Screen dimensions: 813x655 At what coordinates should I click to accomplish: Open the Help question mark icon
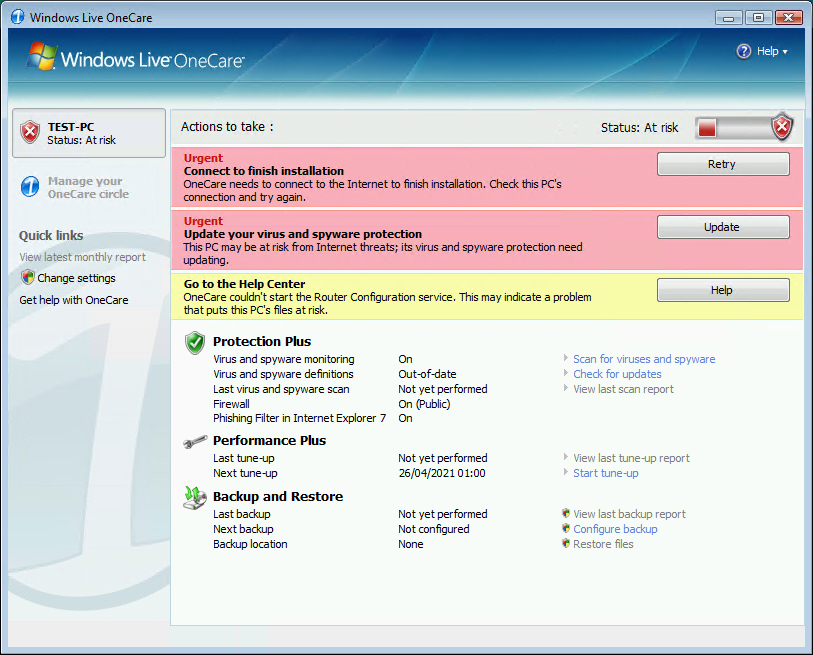[x=744, y=51]
